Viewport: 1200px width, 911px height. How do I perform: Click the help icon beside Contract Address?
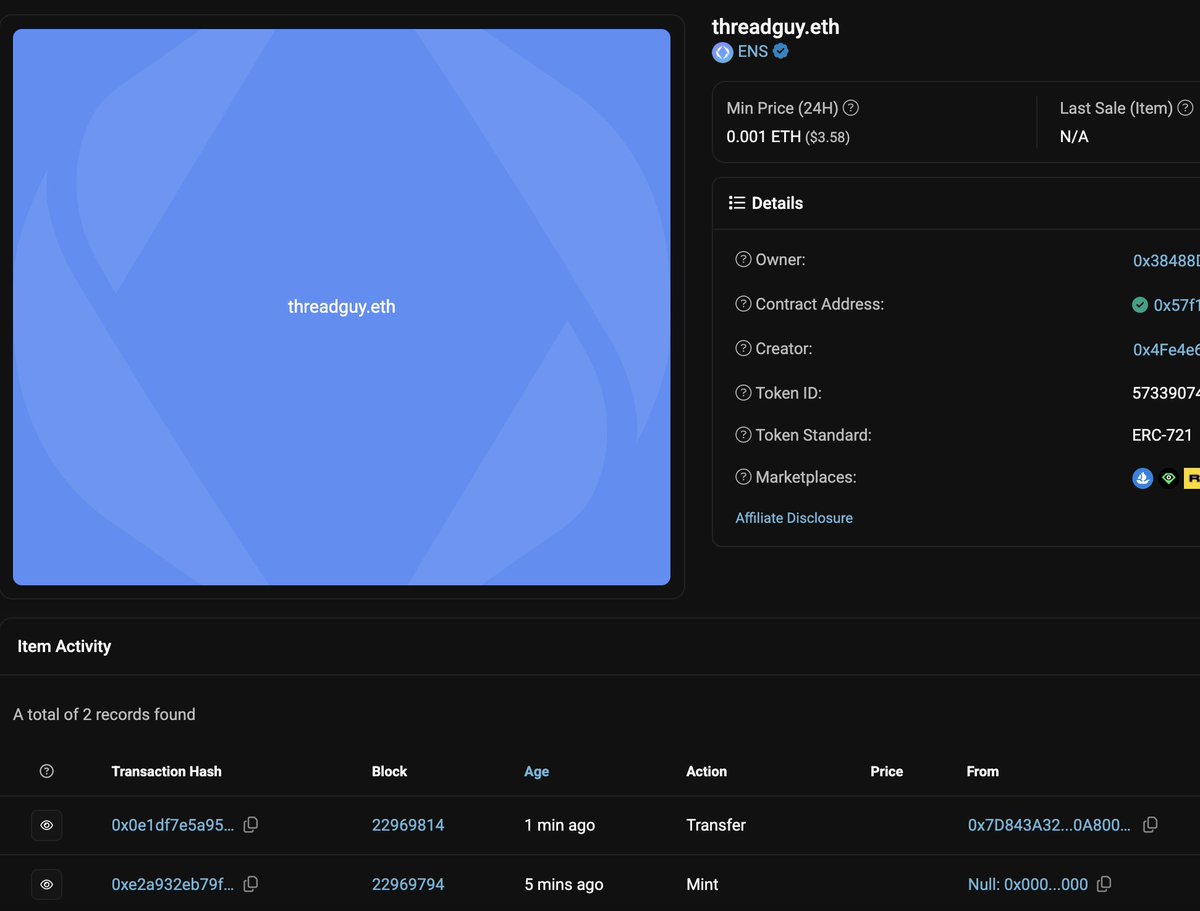(743, 304)
